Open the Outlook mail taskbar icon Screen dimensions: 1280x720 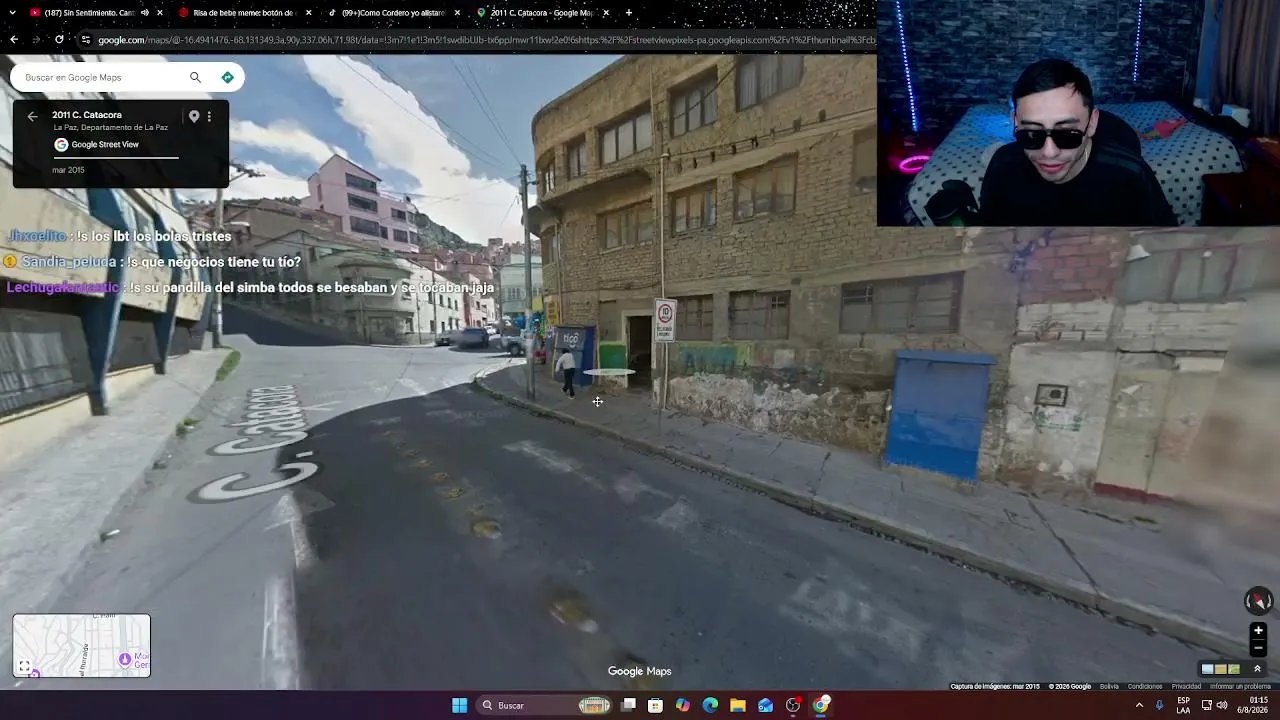[765, 705]
